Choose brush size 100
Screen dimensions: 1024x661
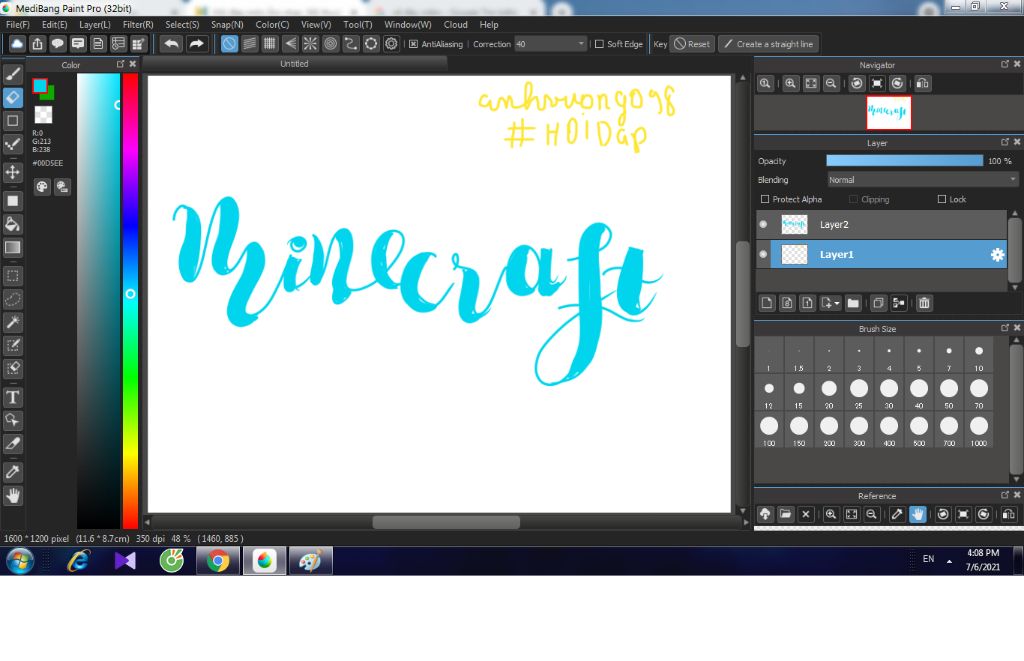coord(769,431)
